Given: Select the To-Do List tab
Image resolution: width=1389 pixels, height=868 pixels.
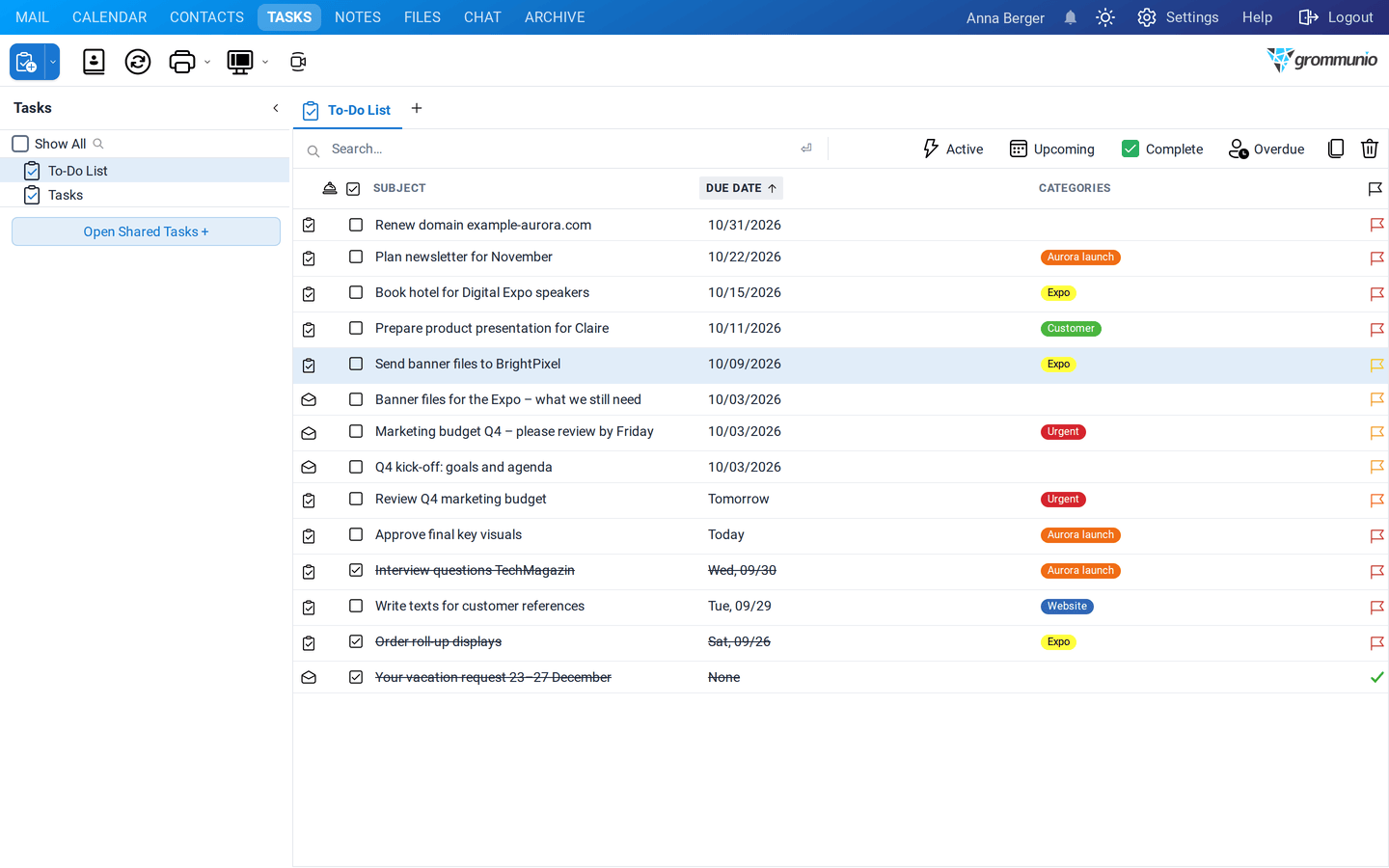Looking at the screenshot, I should click(347, 110).
